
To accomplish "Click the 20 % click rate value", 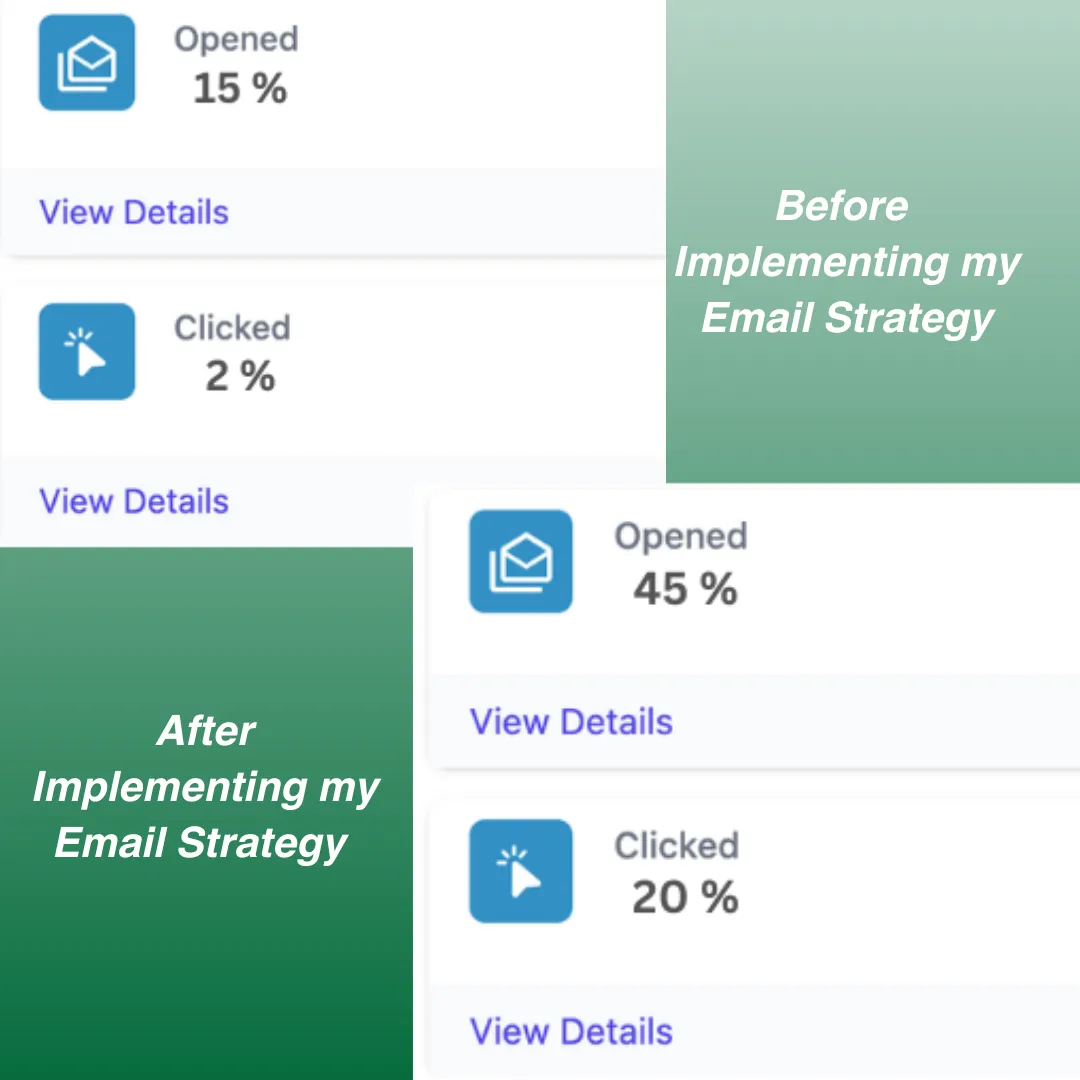I will [x=685, y=898].
